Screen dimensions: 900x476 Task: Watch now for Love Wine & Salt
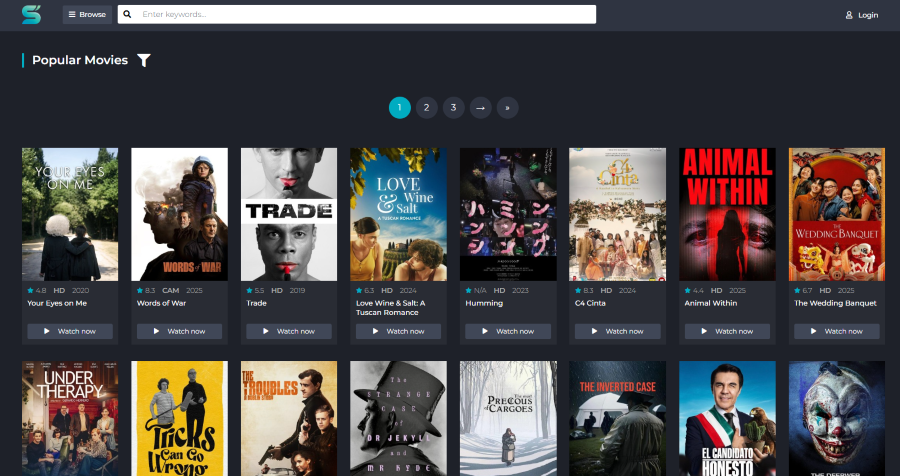(398, 331)
